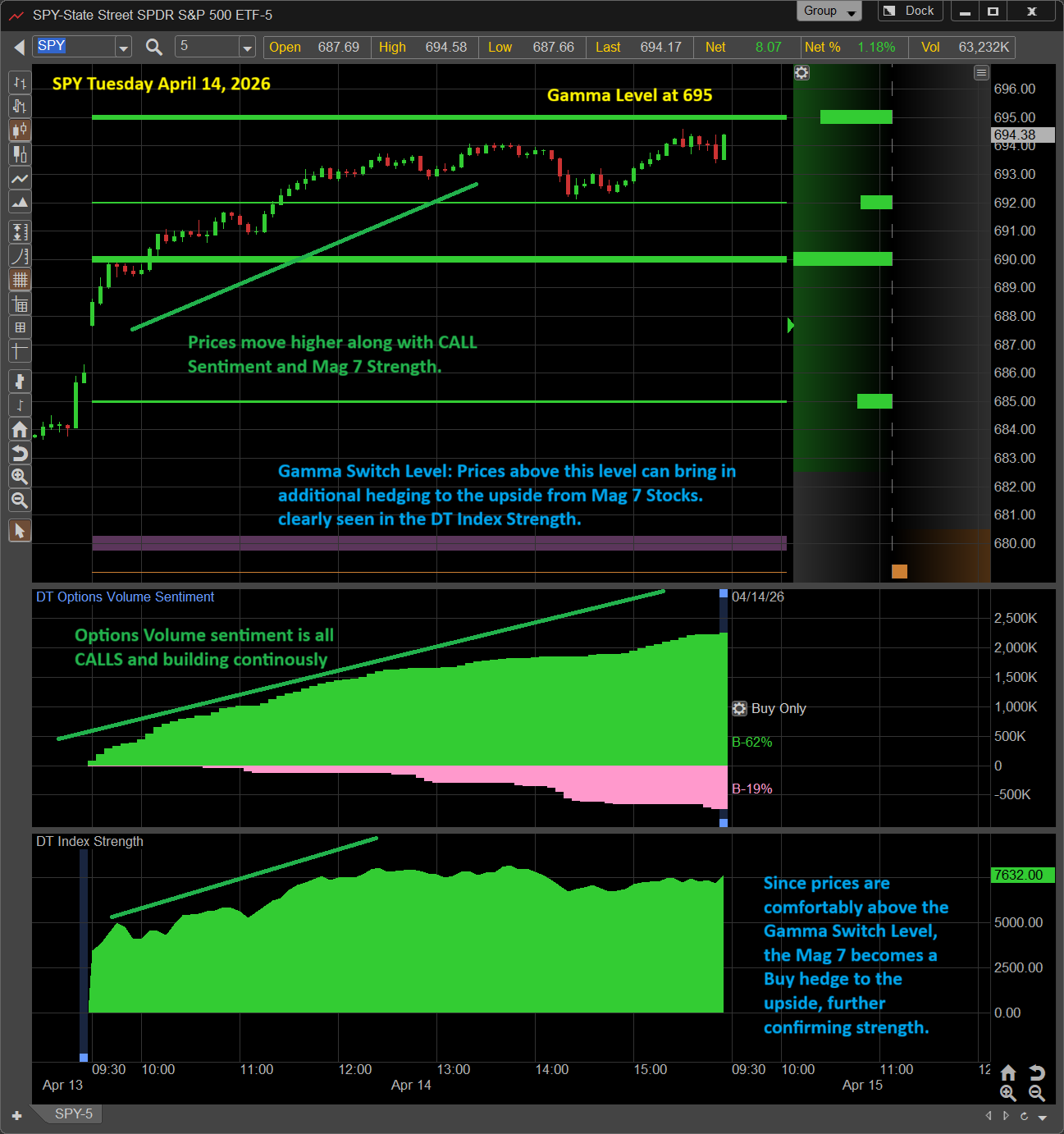Expand the SPY symbol dropdown
The width and height of the screenshot is (1064, 1134).
click(x=123, y=48)
